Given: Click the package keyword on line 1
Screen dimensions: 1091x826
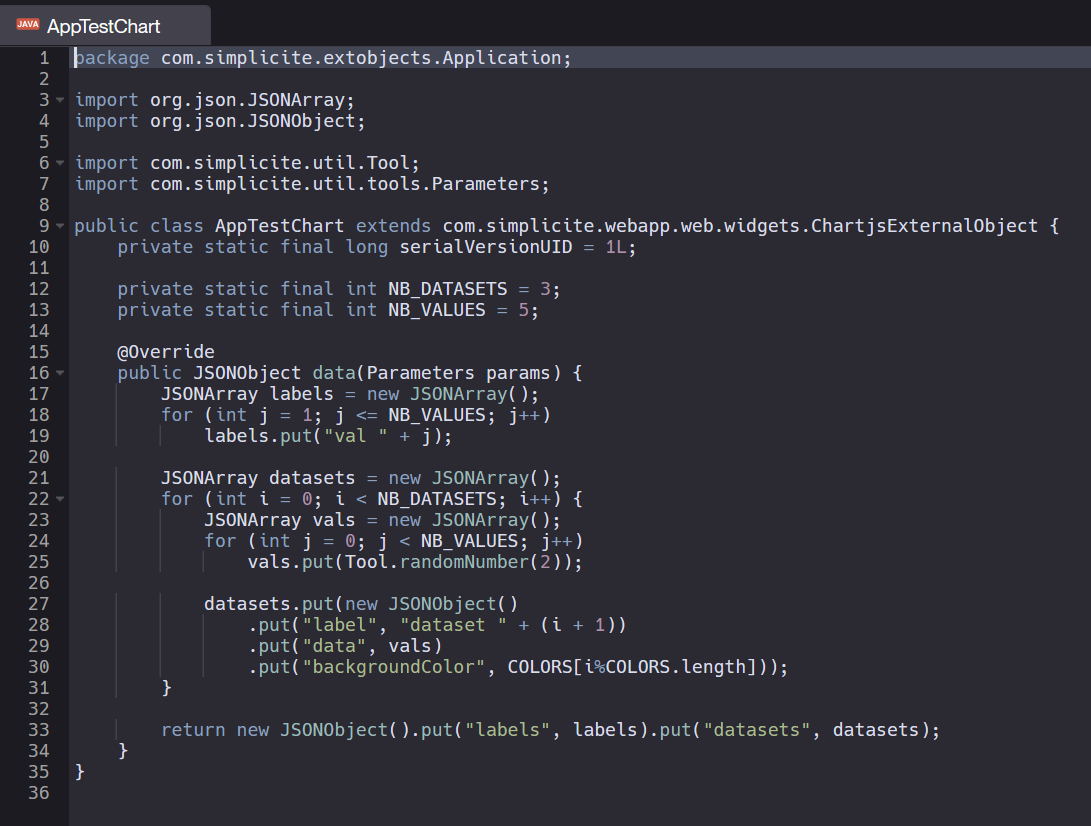Looking at the screenshot, I should [x=112, y=58].
